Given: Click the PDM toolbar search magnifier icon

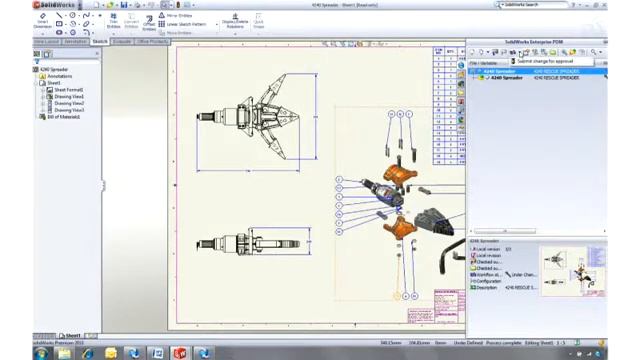Looking at the screenshot, I should point(593,52).
